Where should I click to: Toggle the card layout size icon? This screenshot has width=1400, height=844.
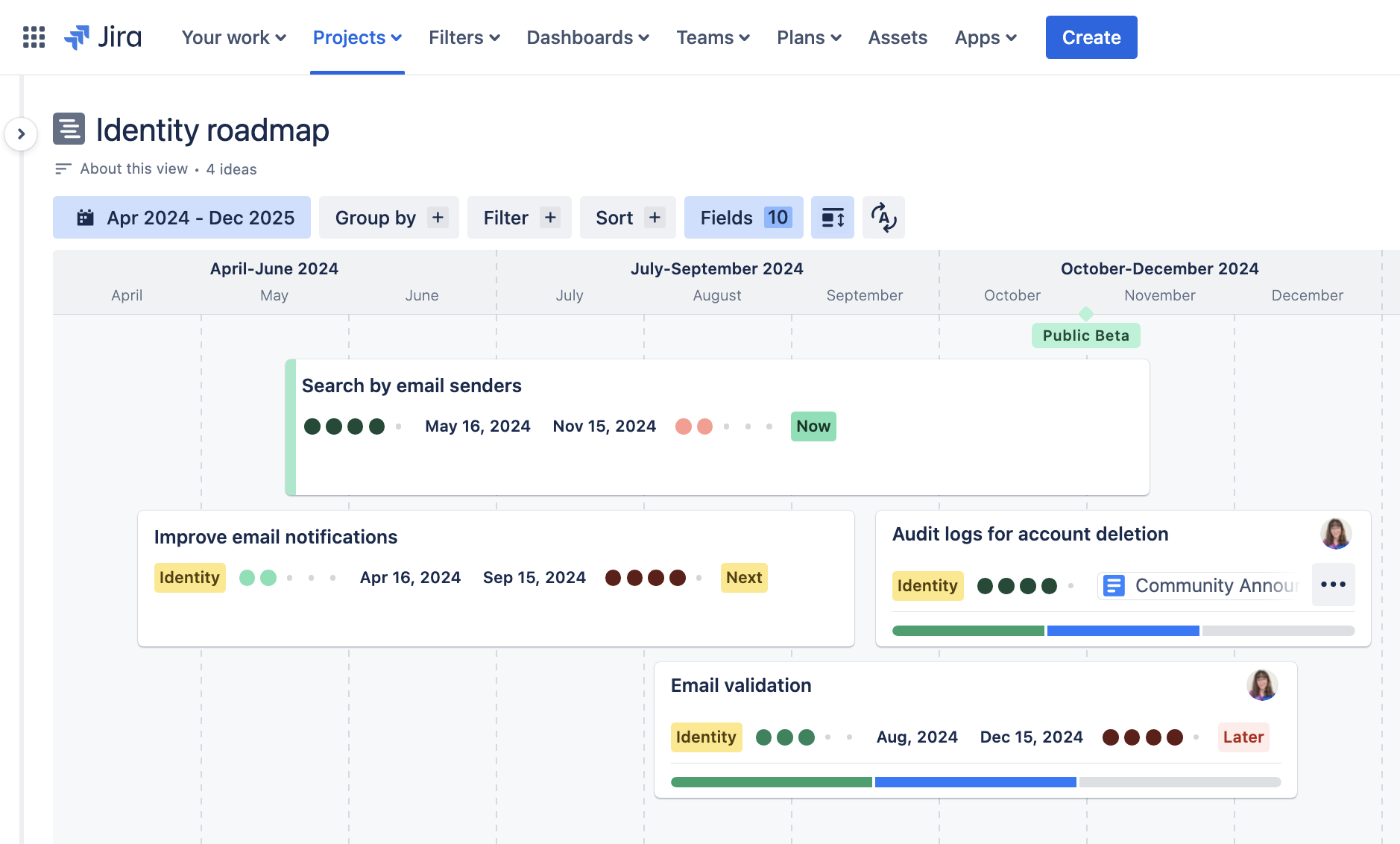tap(833, 218)
